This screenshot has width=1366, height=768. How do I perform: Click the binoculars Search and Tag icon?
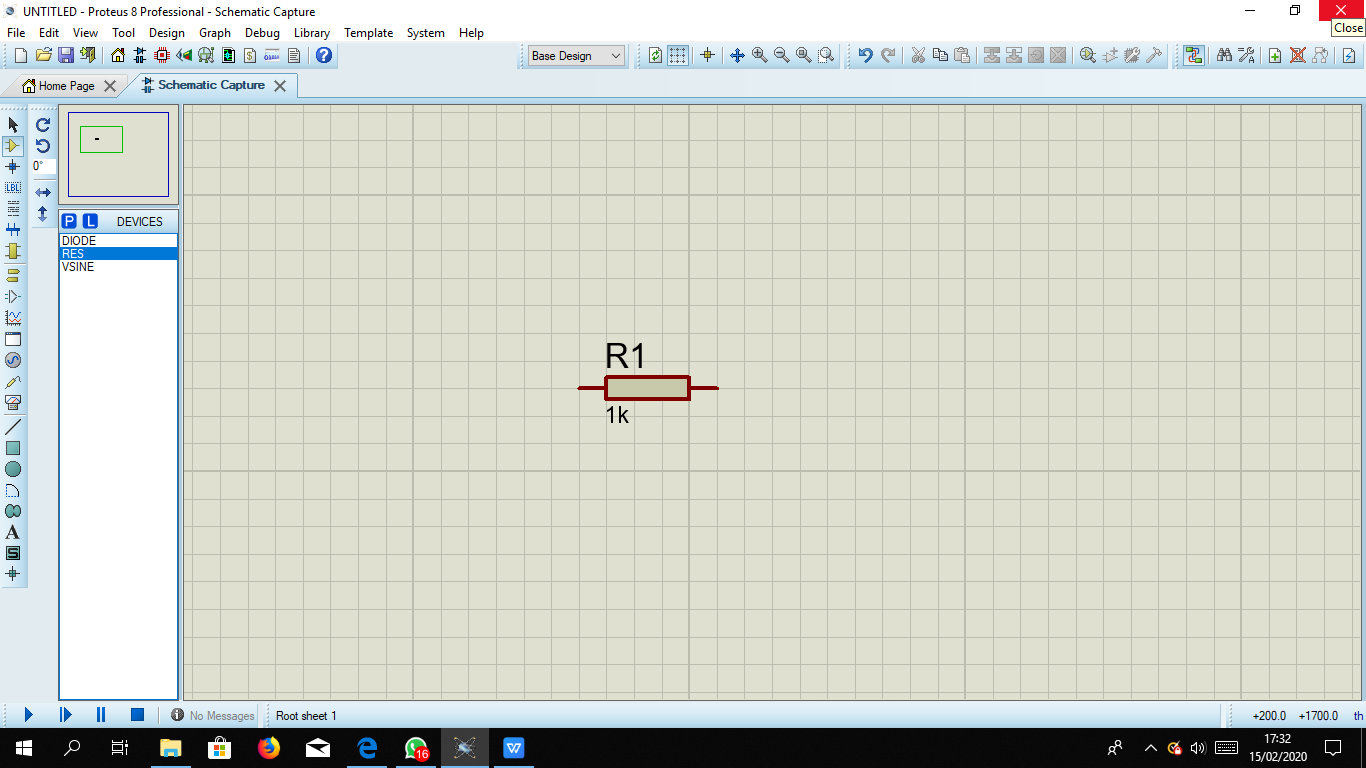(1224, 56)
